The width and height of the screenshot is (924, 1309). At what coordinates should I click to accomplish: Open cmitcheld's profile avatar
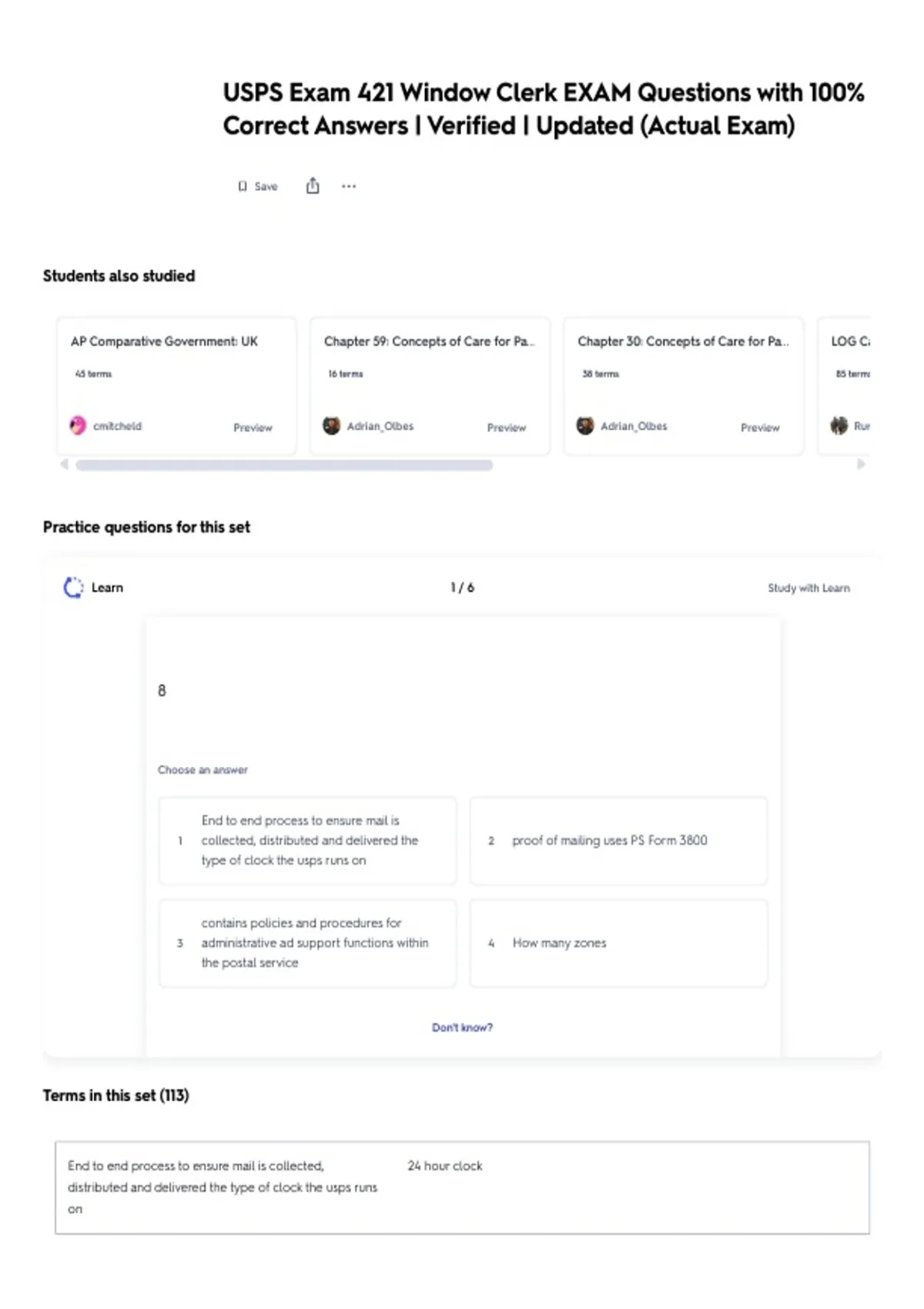tap(78, 425)
